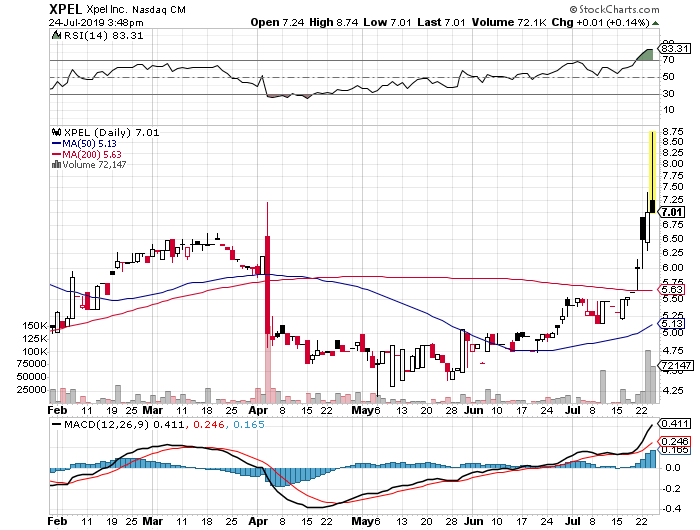700x530 pixels.
Task: Click the MACD axis label -0.4
Action: (x=672, y=509)
